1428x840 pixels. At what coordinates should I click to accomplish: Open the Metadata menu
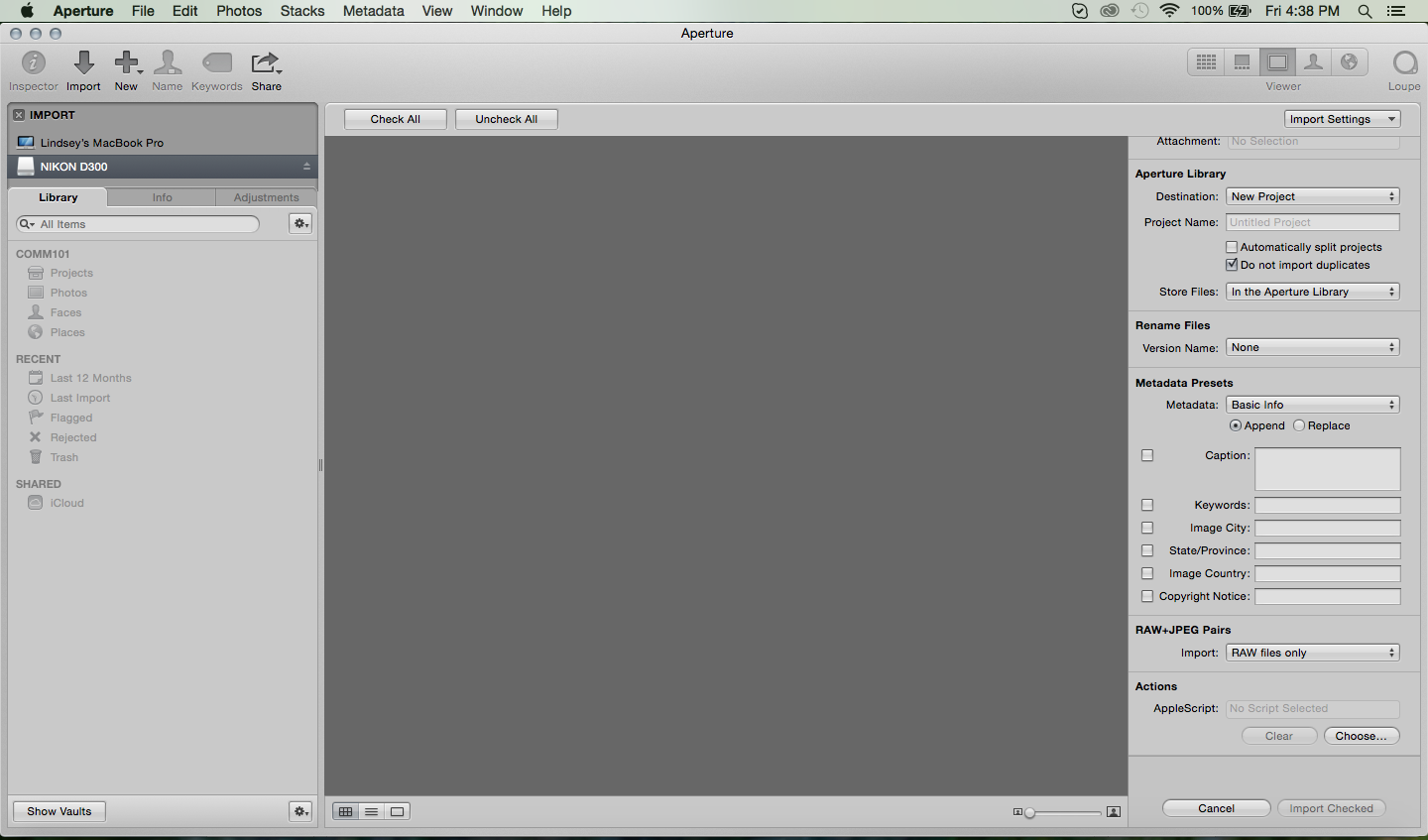(x=374, y=11)
